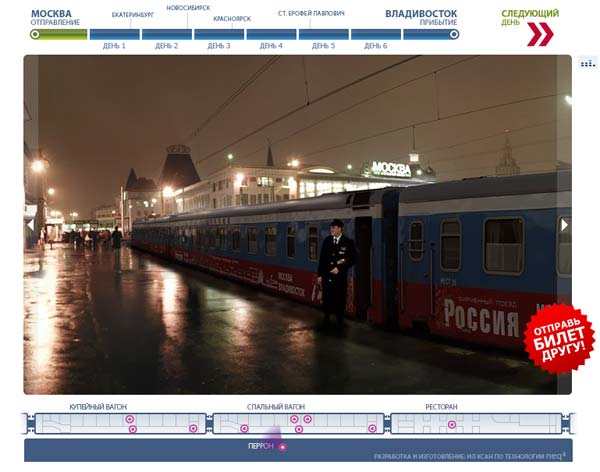
Task: Go to next day with red double-arrow
Action: tap(540, 34)
